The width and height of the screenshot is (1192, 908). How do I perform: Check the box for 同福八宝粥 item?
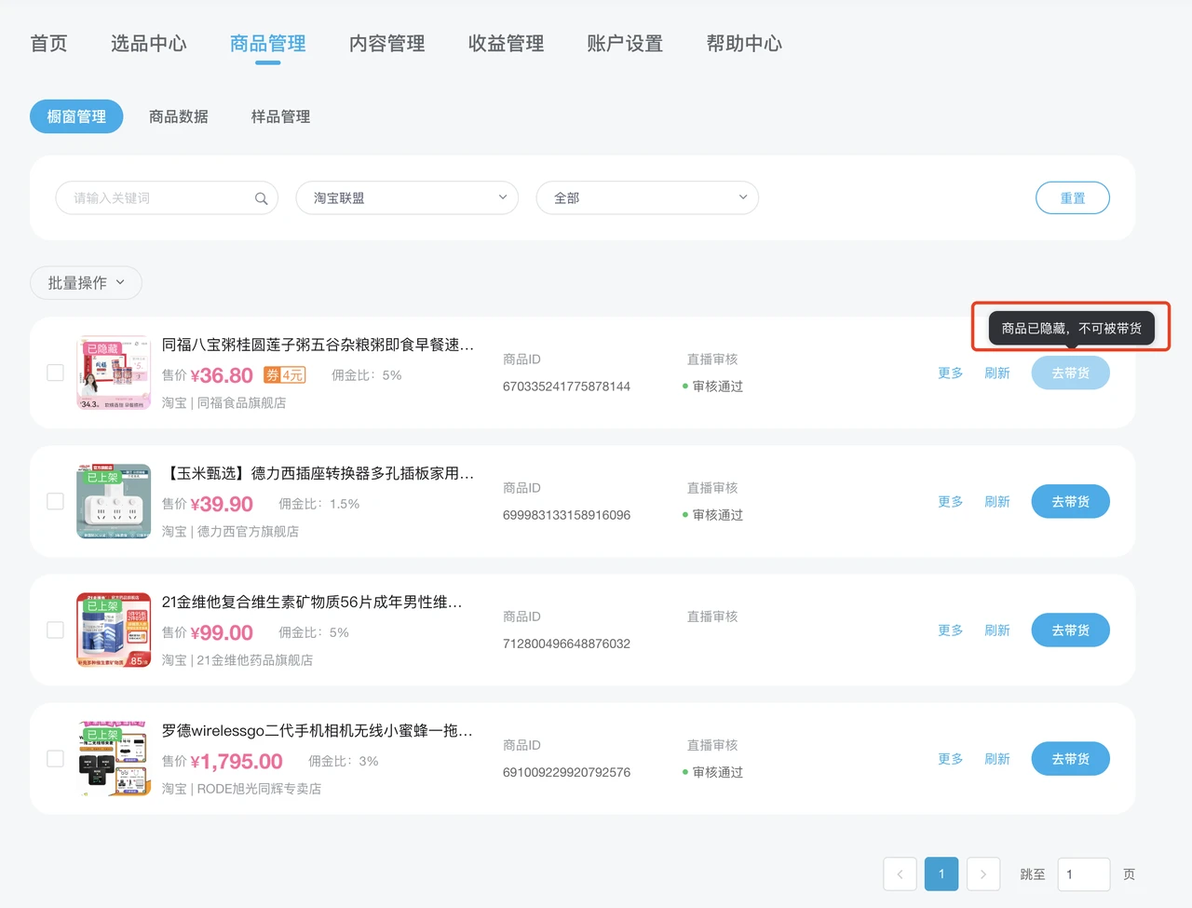[x=55, y=373]
